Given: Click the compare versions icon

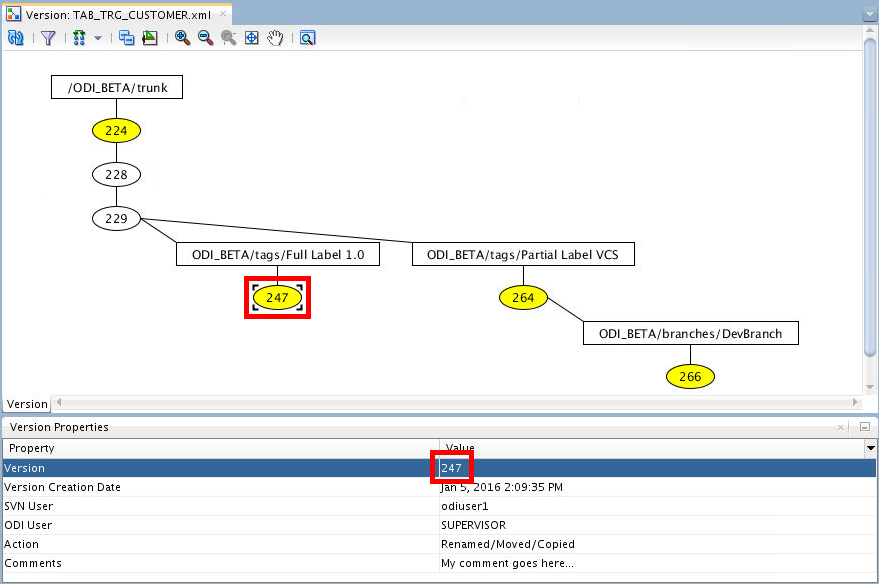Looking at the screenshot, I should tap(150, 38).
